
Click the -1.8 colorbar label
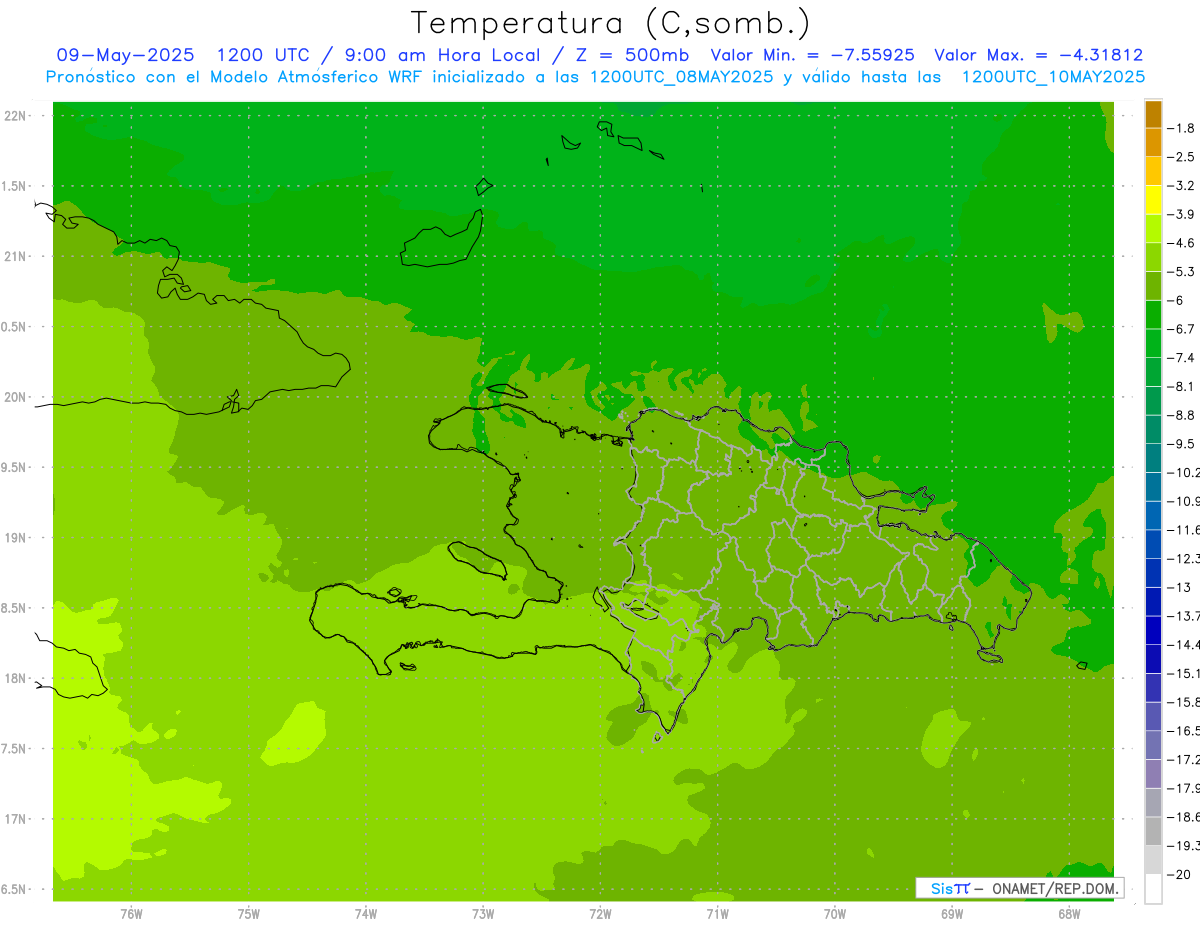1182,128
